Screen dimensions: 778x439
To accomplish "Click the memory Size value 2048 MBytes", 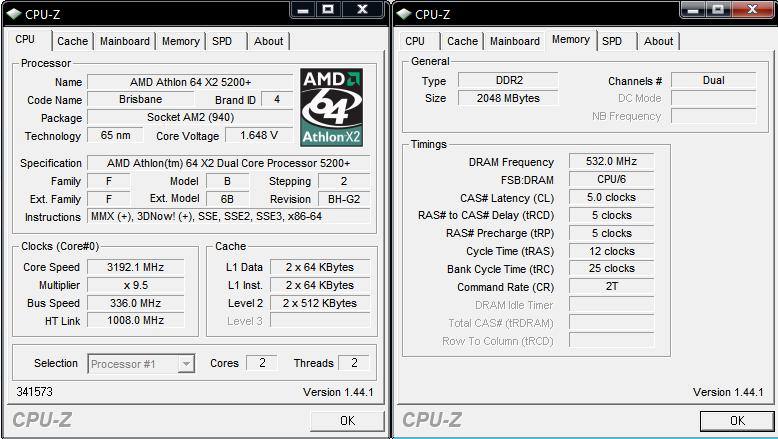I will coord(509,98).
